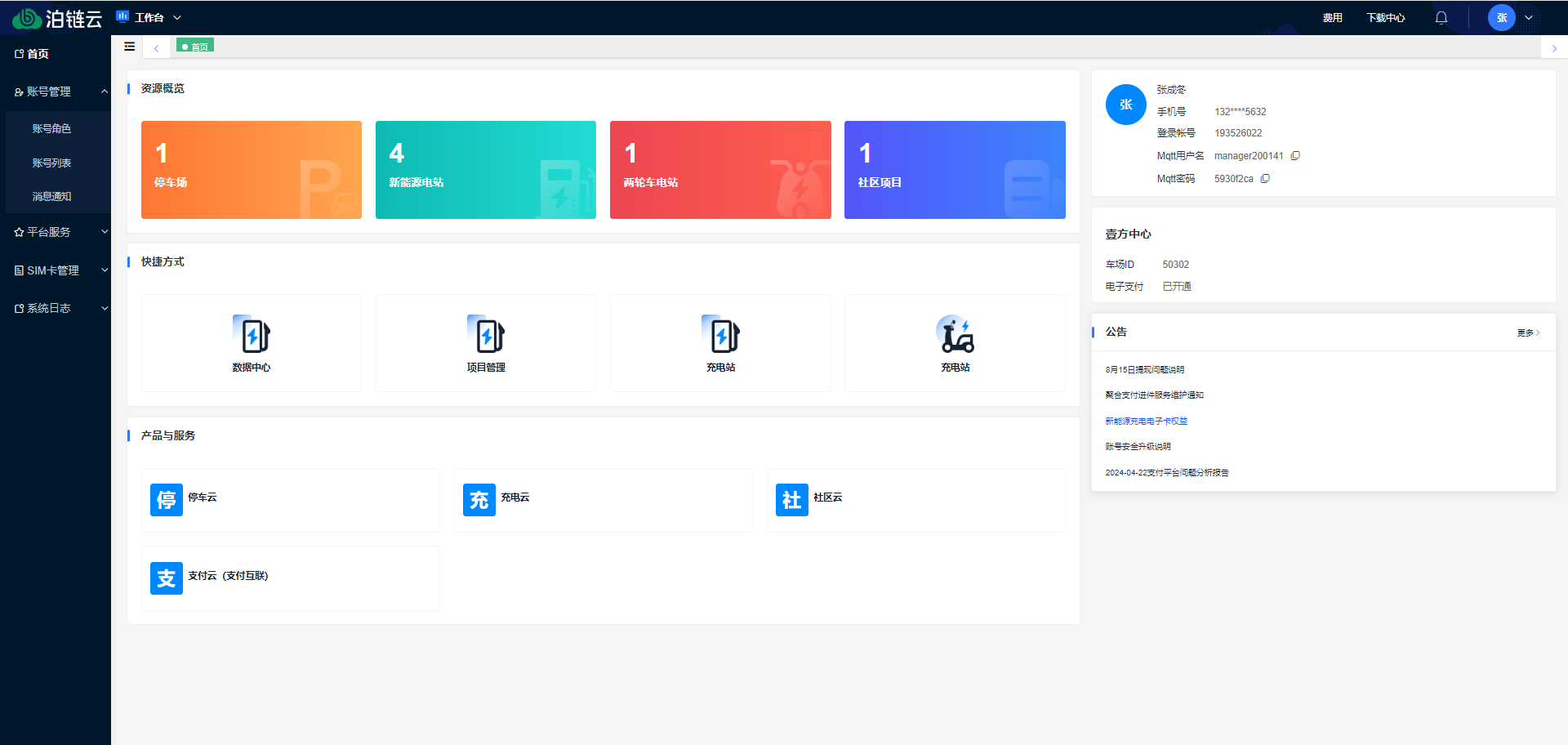Open announcement 新能源充电电子卡权益

(1146, 422)
